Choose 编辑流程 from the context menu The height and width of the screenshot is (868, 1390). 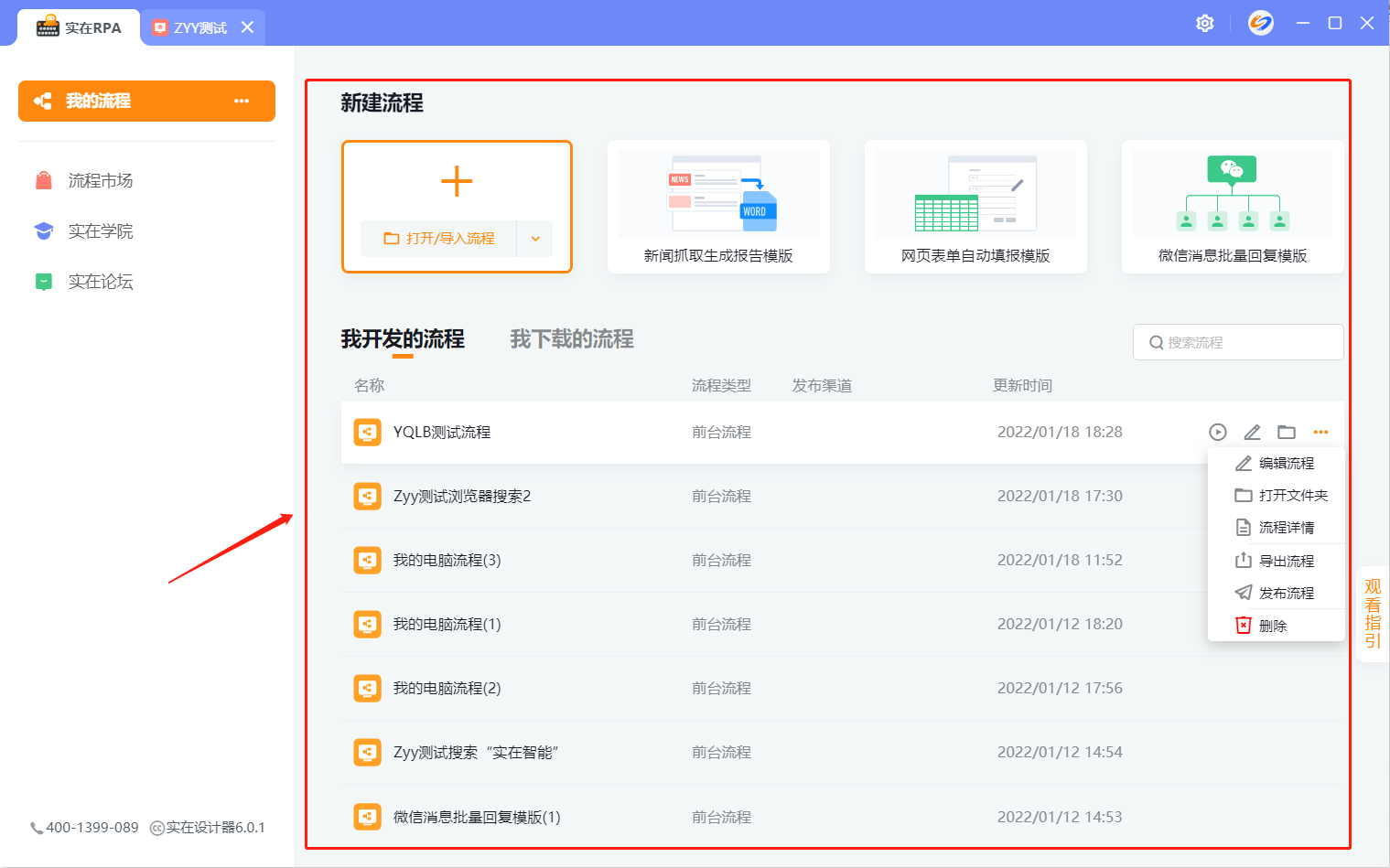(1276, 464)
